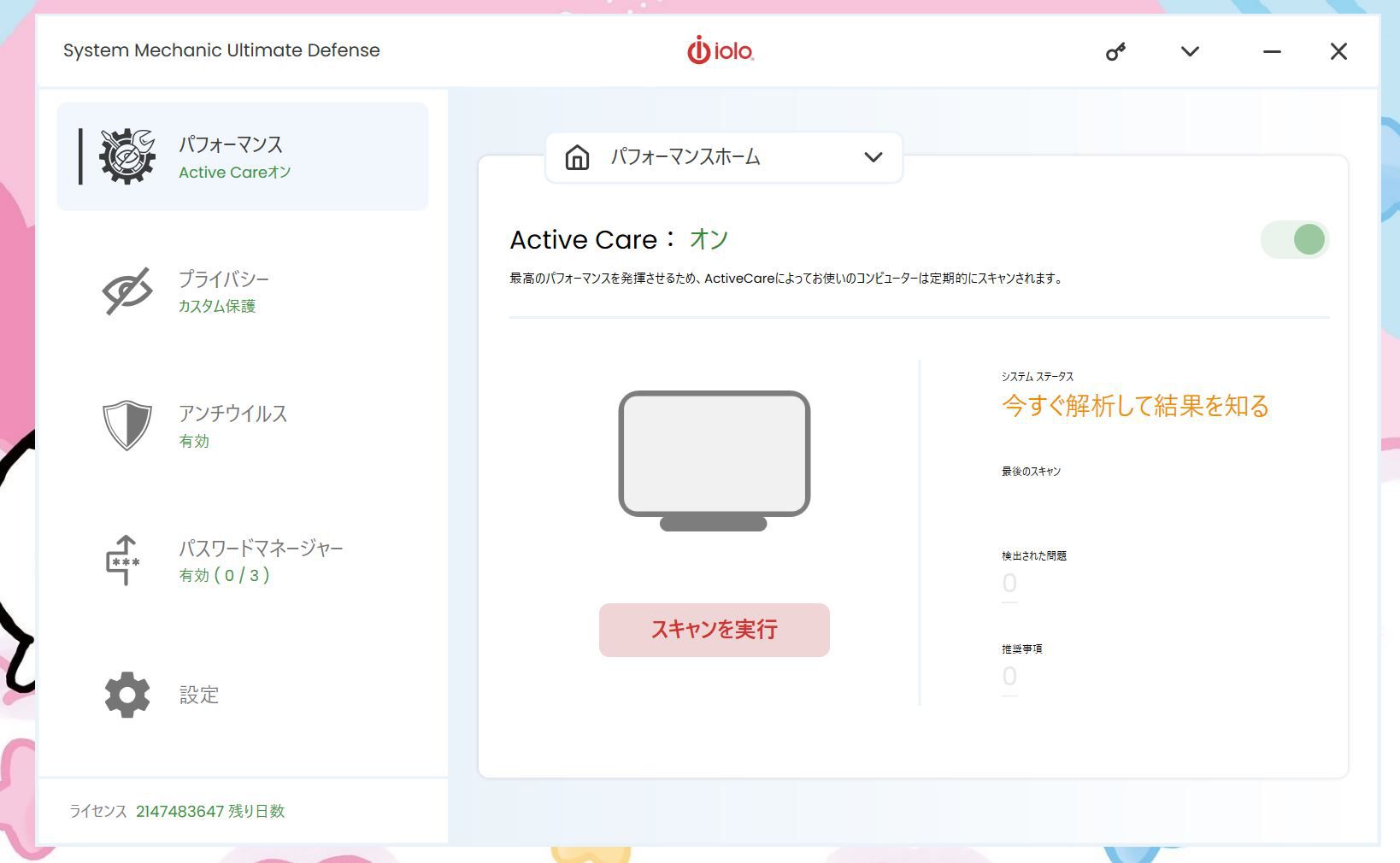1400x863 pixels.
Task: Click the スキャンを実行 button
Action: tap(715, 630)
